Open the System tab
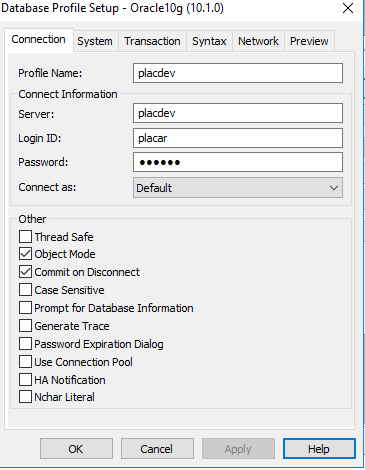This screenshot has width=365, height=470. click(x=95, y=41)
